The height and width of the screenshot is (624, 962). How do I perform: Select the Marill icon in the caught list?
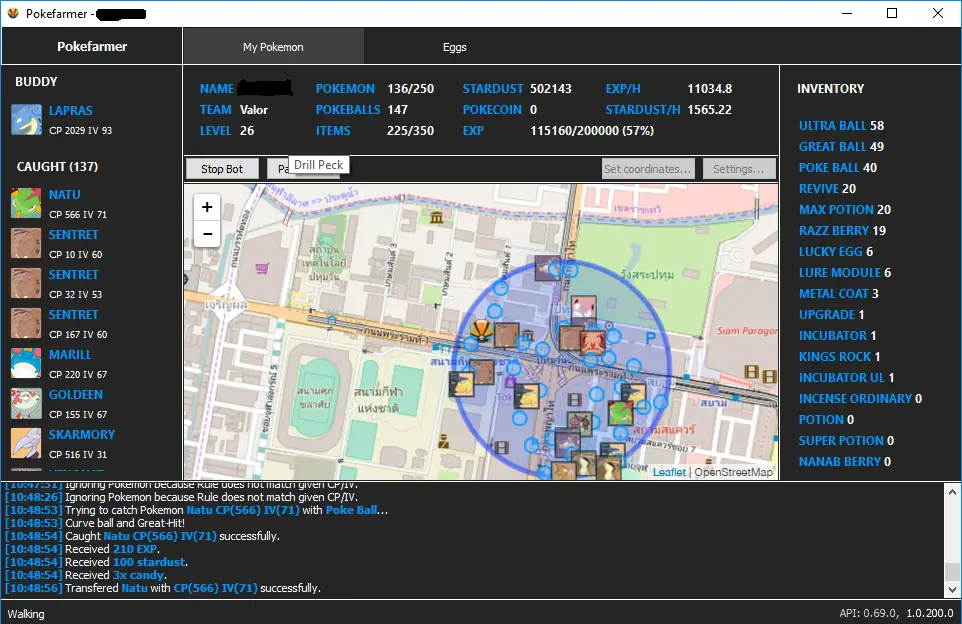pyautogui.click(x=26, y=363)
